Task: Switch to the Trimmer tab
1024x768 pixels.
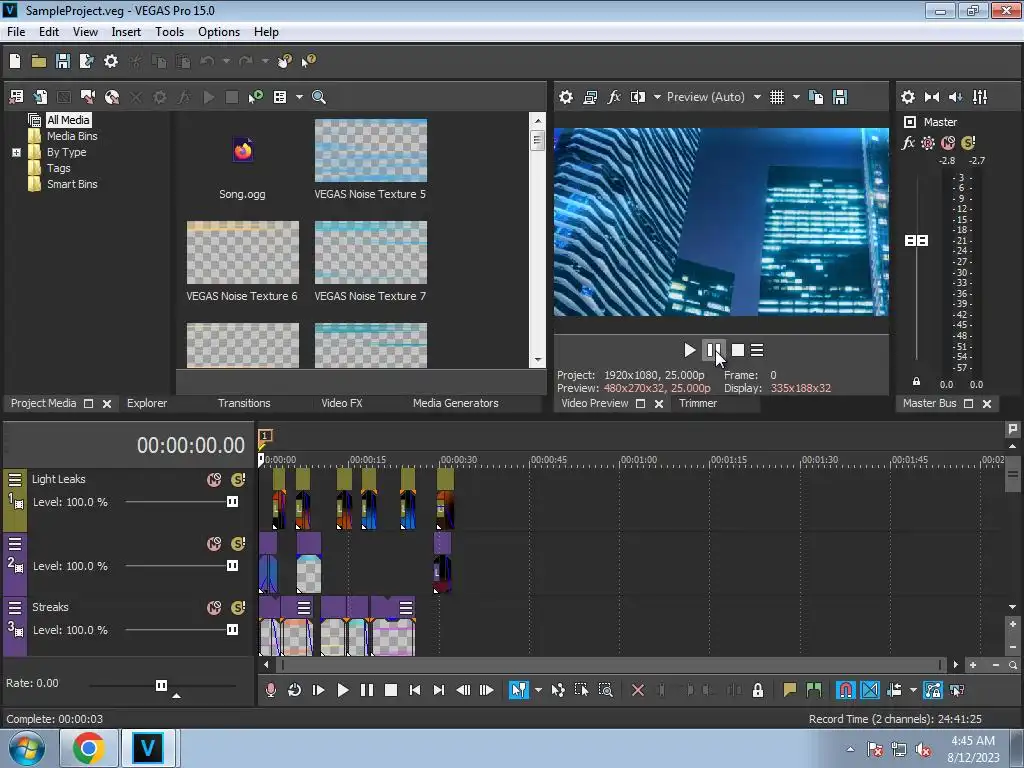Action: click(697, 403)
